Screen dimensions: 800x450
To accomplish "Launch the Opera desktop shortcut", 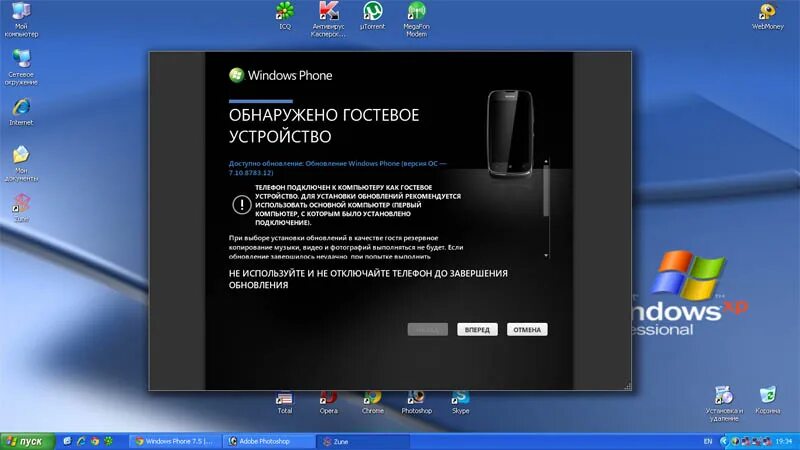I will (x=329, y=403).
